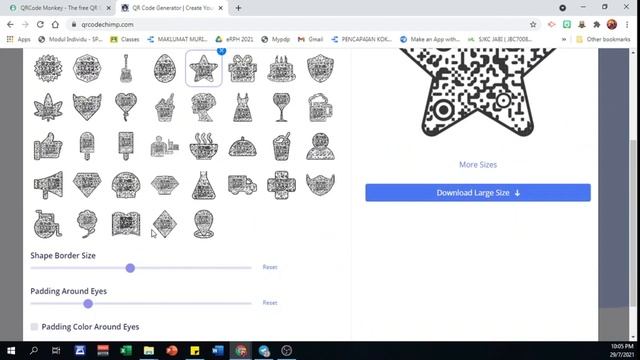Click the Shape Border Size slider handle
This screenshot has height=360, width=640.
click(130, 268)
